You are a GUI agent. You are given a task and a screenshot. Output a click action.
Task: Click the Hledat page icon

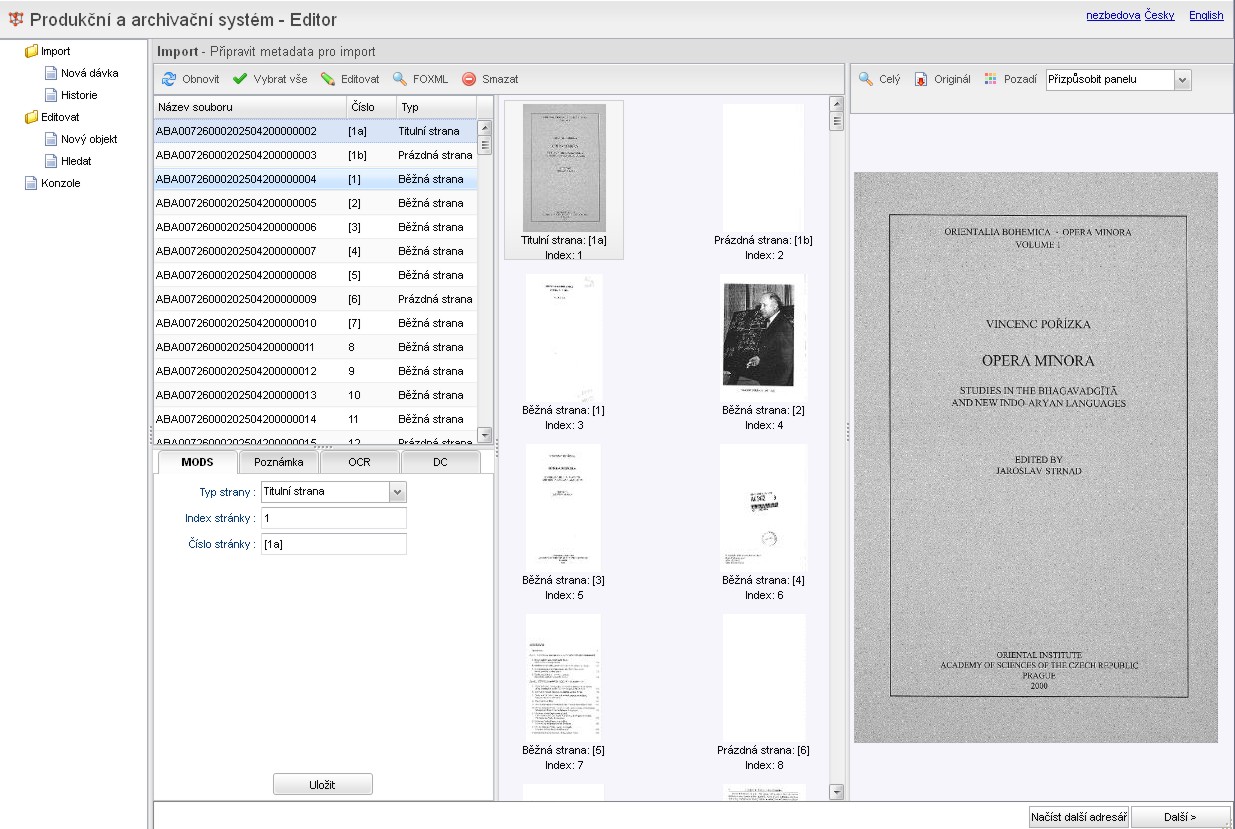pyautogui.click(x=51, y=161)
